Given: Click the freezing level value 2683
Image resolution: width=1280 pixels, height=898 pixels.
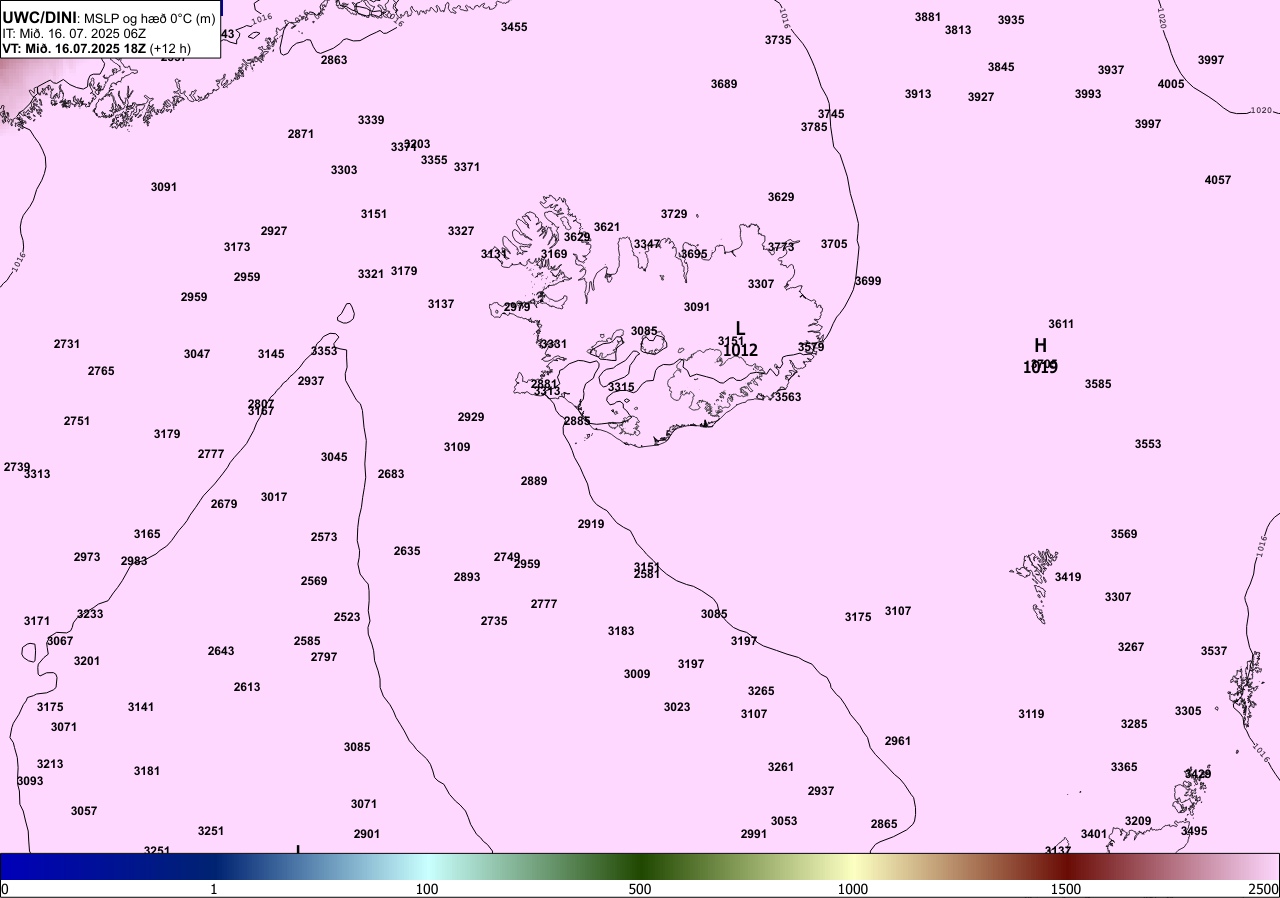Looking at the screenshot, I should click(x=391, y=474).
